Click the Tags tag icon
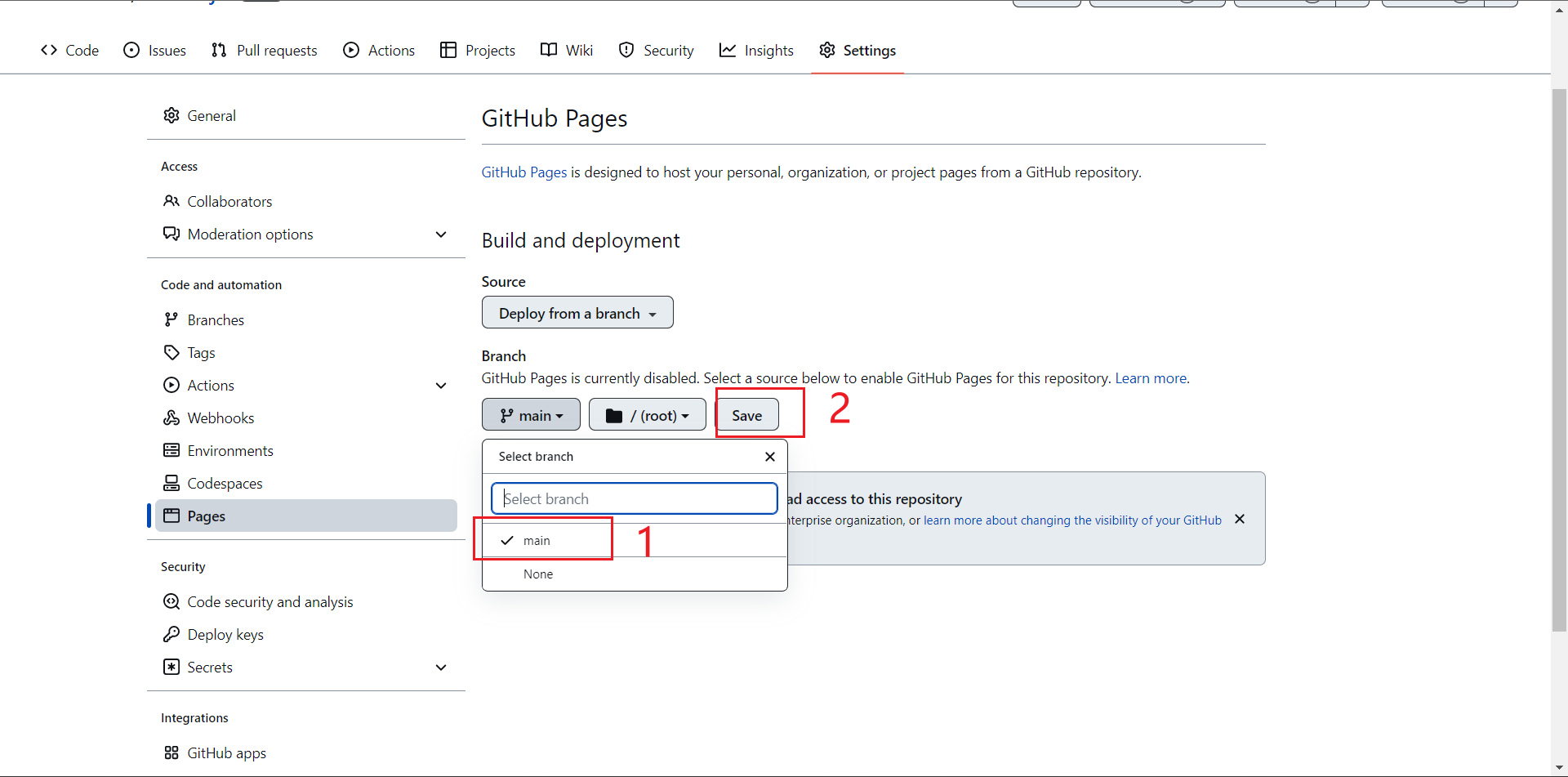The height and width of the screenshot is (777, 1568). point(171,352)
